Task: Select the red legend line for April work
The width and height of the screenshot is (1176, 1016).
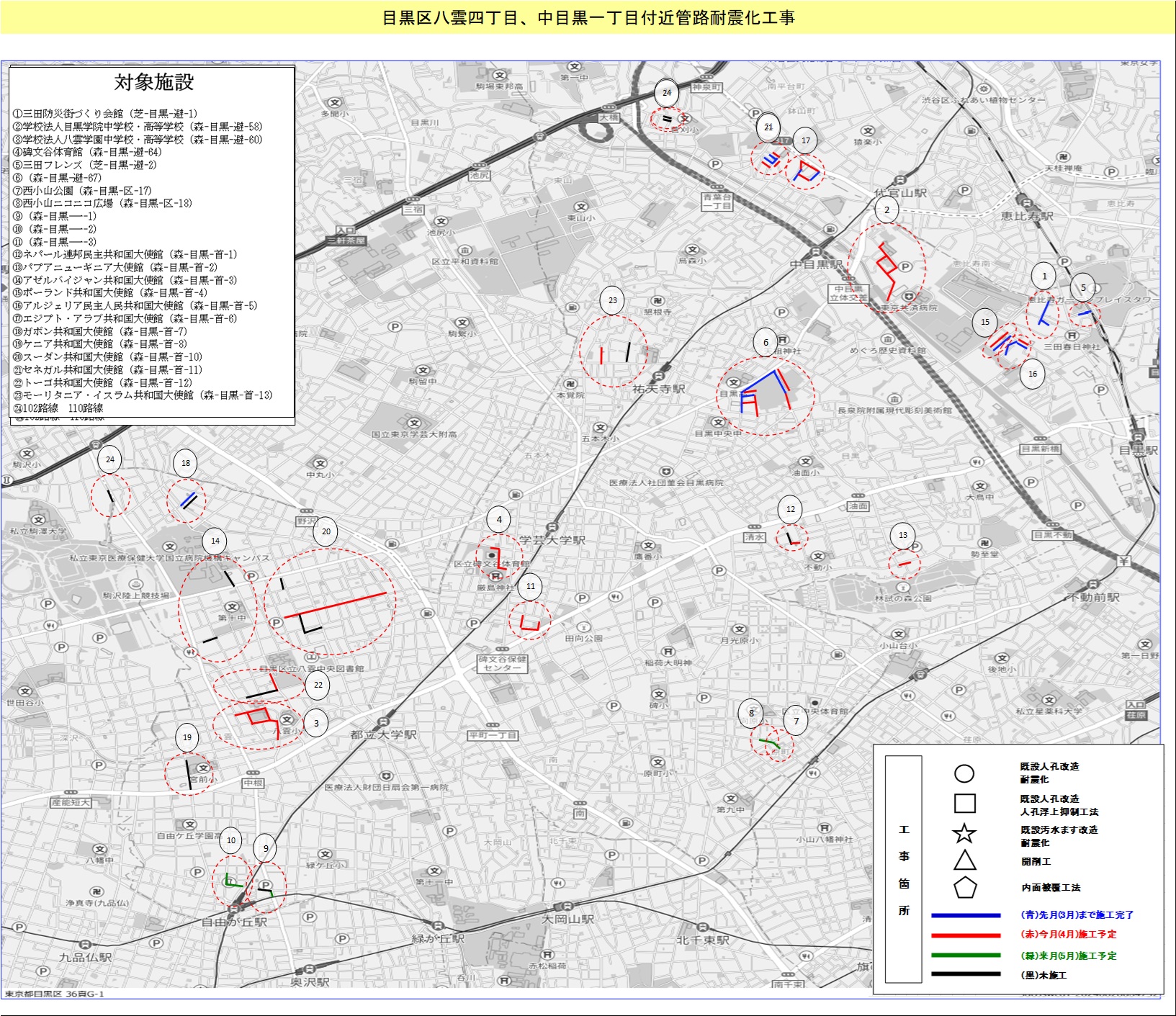Action: click(965, 935)
